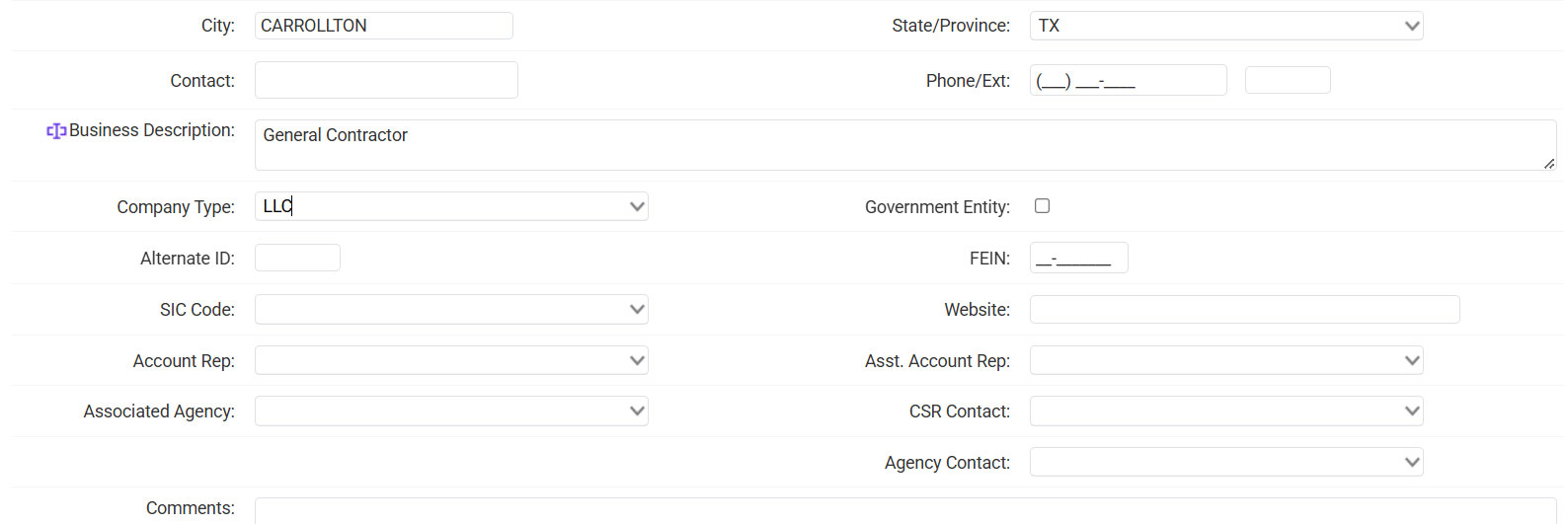Click the Phone number field
The width and height of the screenshot is (1568, 524).
click(1128, 80)
